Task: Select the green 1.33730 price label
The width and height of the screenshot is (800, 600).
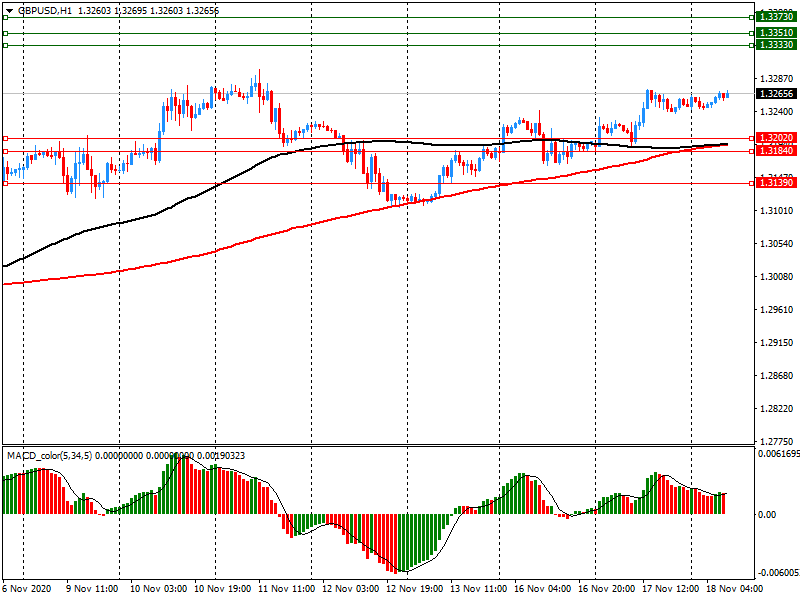Action: pos(776,17)
